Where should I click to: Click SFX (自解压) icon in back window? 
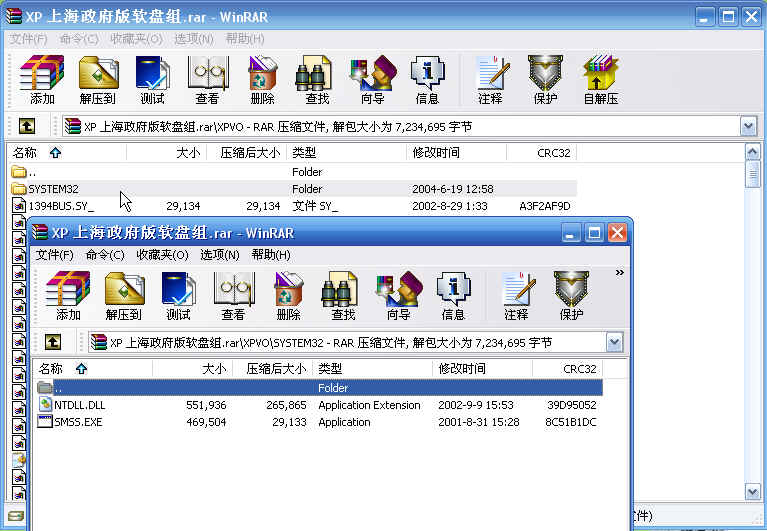pos(601,80)
